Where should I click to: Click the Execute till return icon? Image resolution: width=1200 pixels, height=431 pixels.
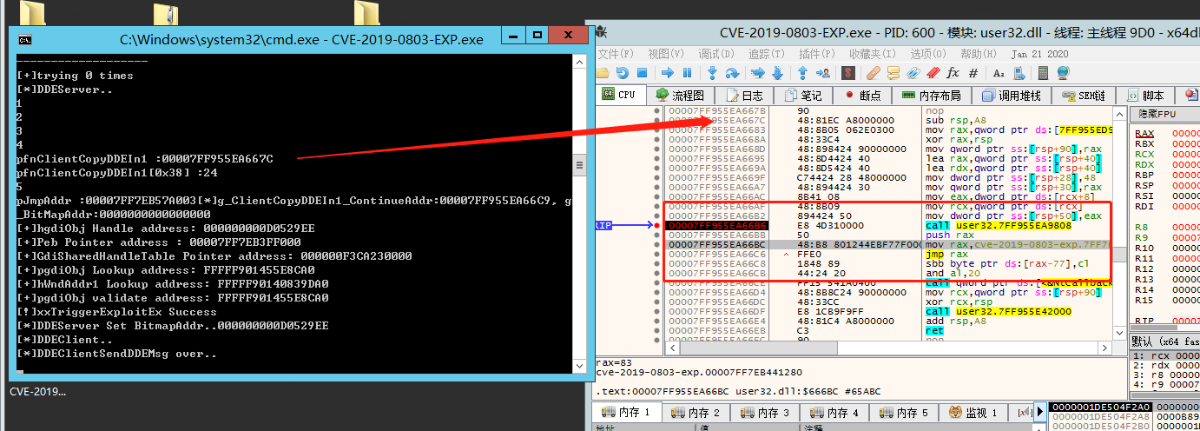point(802,72)
